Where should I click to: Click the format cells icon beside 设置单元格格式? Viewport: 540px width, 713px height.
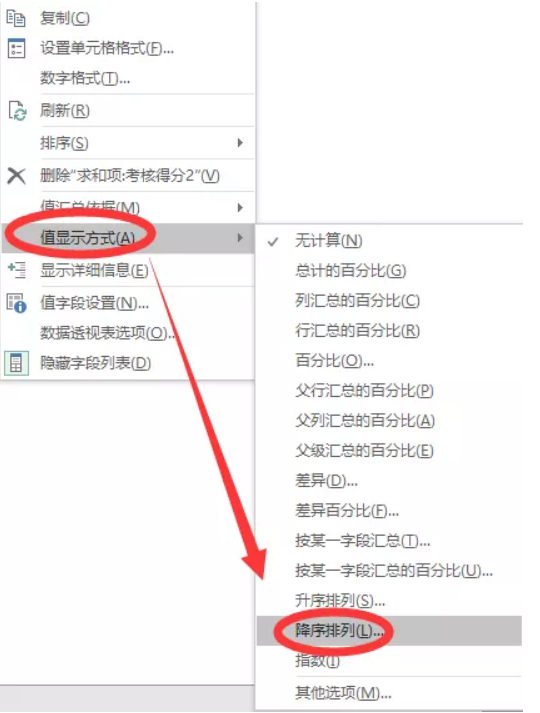tap(16, 49)
